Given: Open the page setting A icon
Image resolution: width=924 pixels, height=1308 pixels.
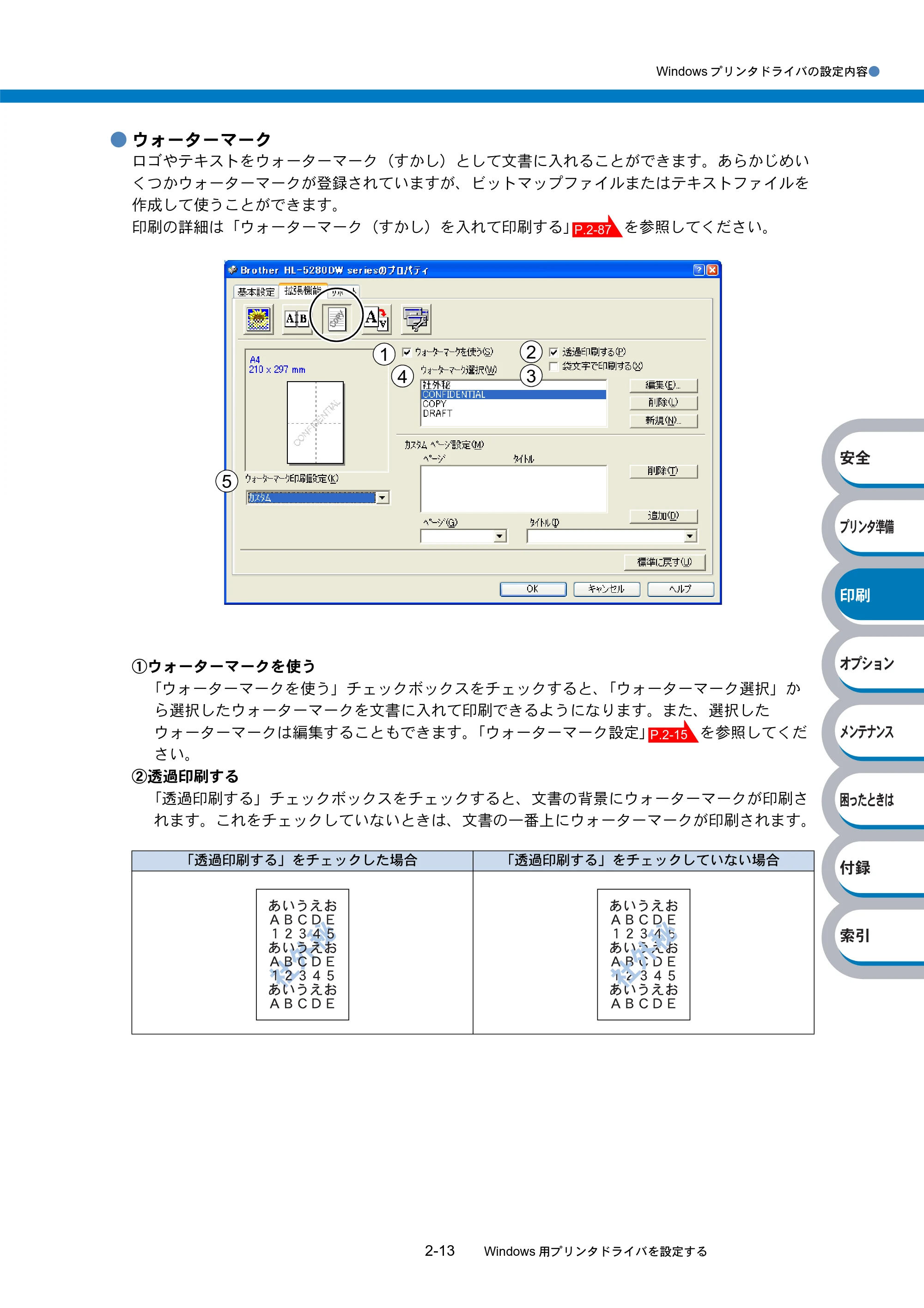Looking at the screenshot, I should click(376, 318).
